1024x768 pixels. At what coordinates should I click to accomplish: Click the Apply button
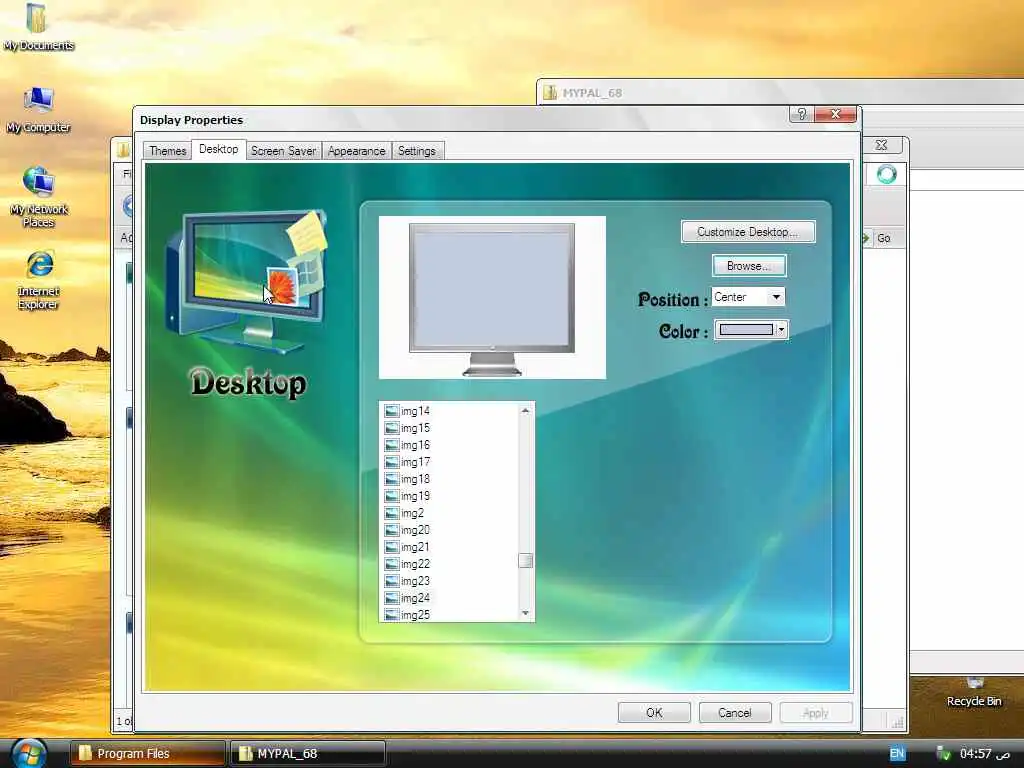tap(816, 712)
